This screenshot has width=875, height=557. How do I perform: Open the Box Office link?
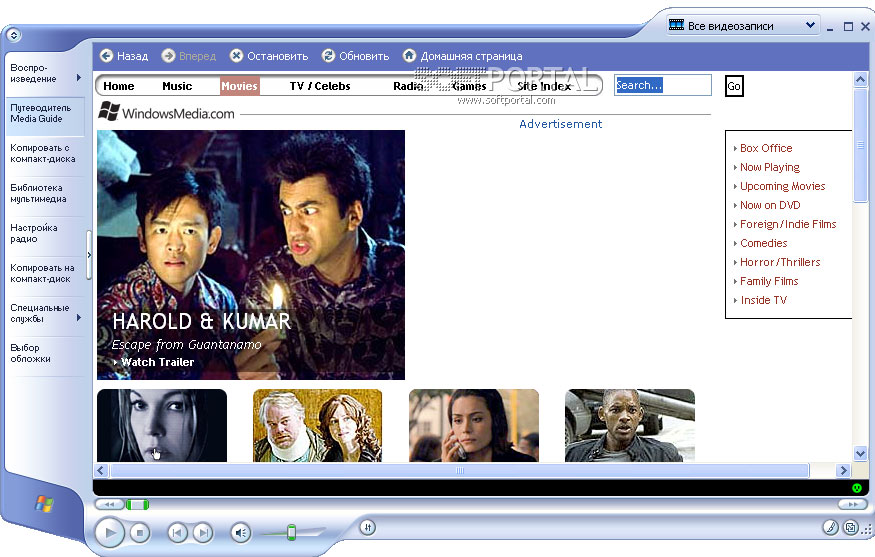click(x=766, y=148)
